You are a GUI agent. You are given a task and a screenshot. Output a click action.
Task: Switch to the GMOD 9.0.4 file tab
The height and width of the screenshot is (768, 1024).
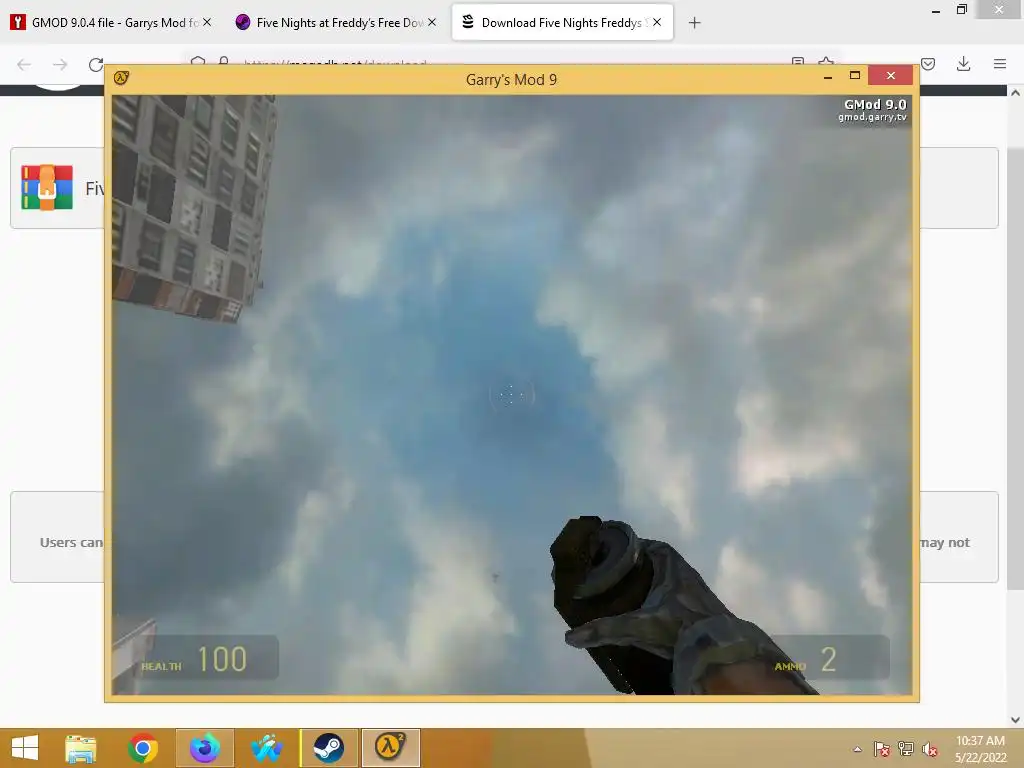tap(111, 22)
